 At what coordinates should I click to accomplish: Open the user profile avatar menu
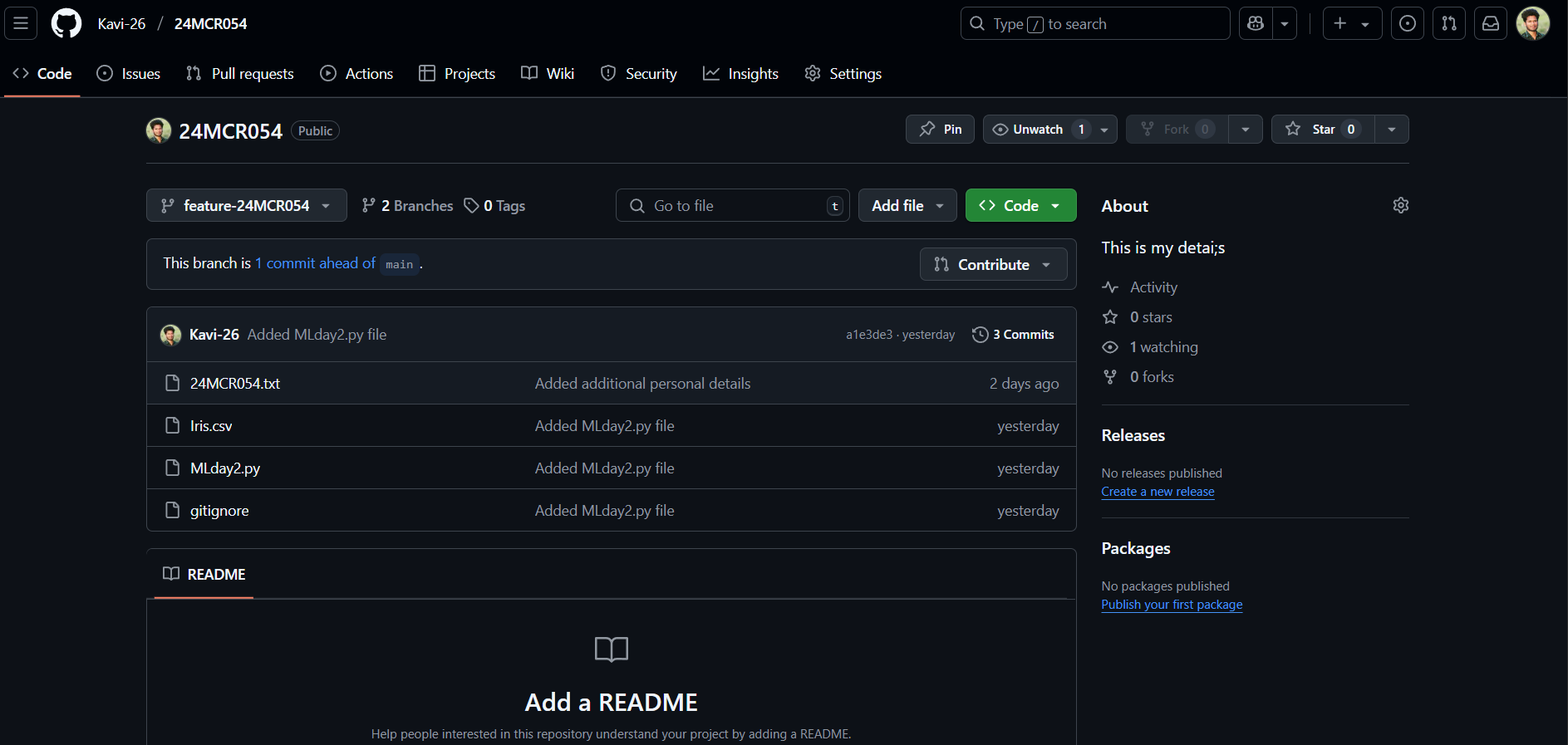pyautogui.click(x=1533, y=23)
